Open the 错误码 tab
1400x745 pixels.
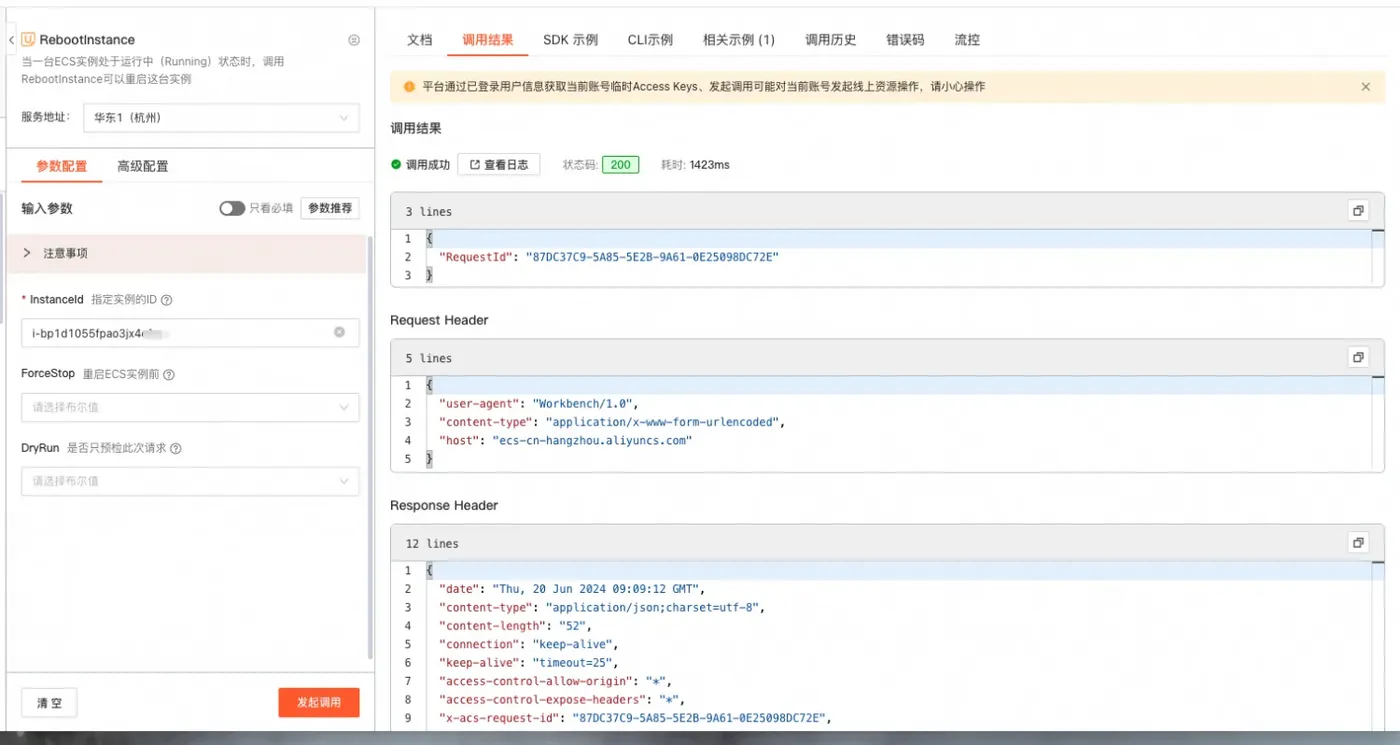(x=905, y=40)
